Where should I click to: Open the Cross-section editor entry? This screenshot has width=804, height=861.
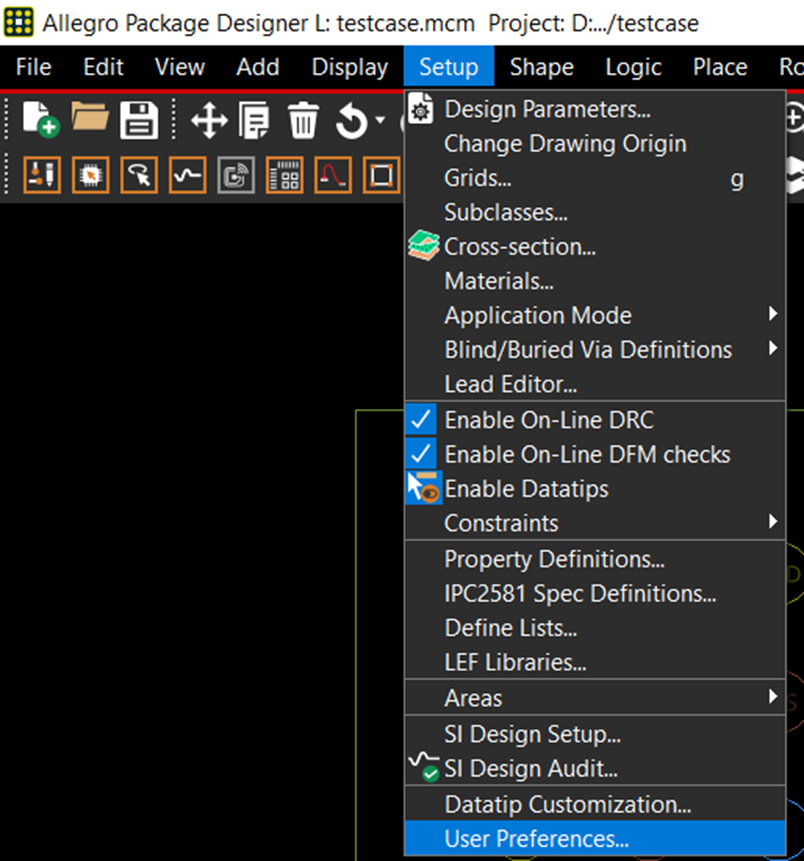[x=519, y=247]
